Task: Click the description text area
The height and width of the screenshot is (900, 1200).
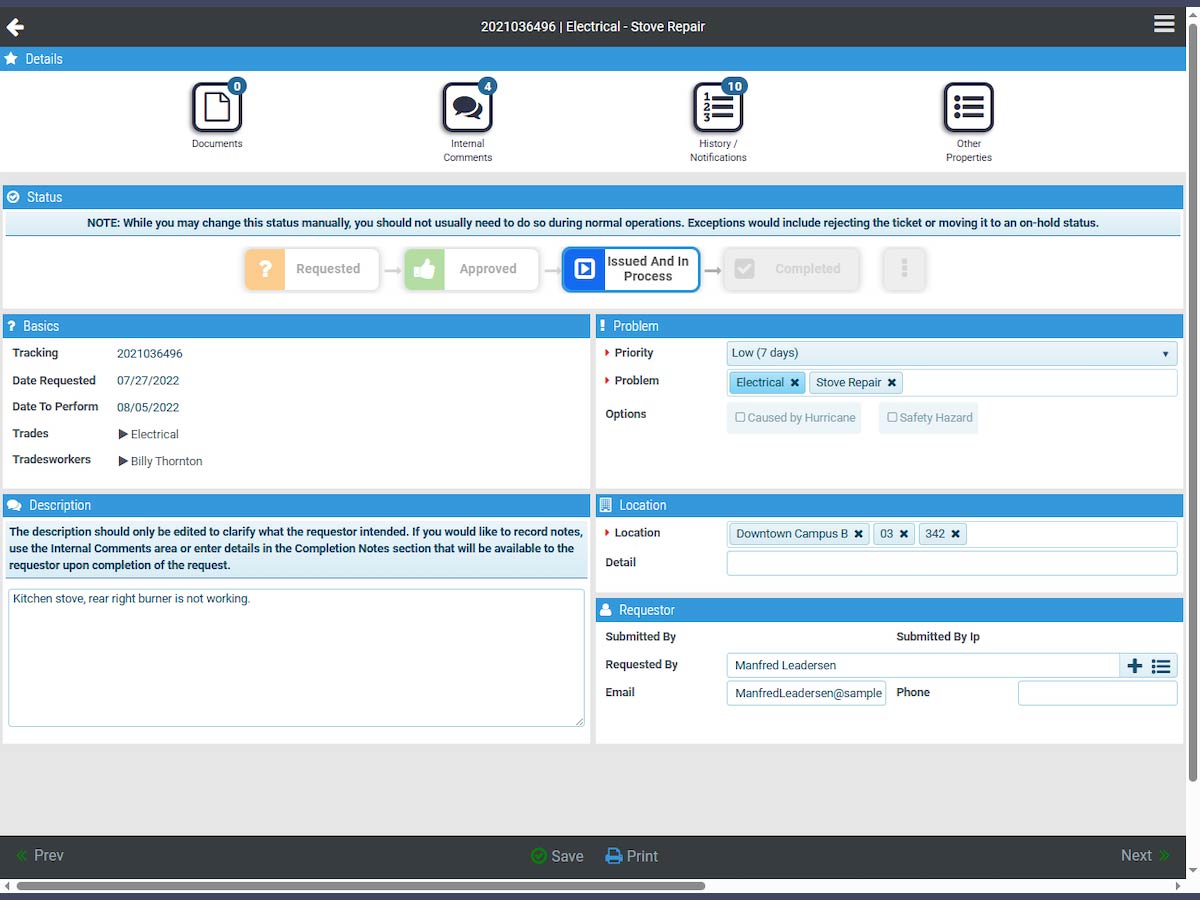Action: pyautogui.click(x=296, y=658)
